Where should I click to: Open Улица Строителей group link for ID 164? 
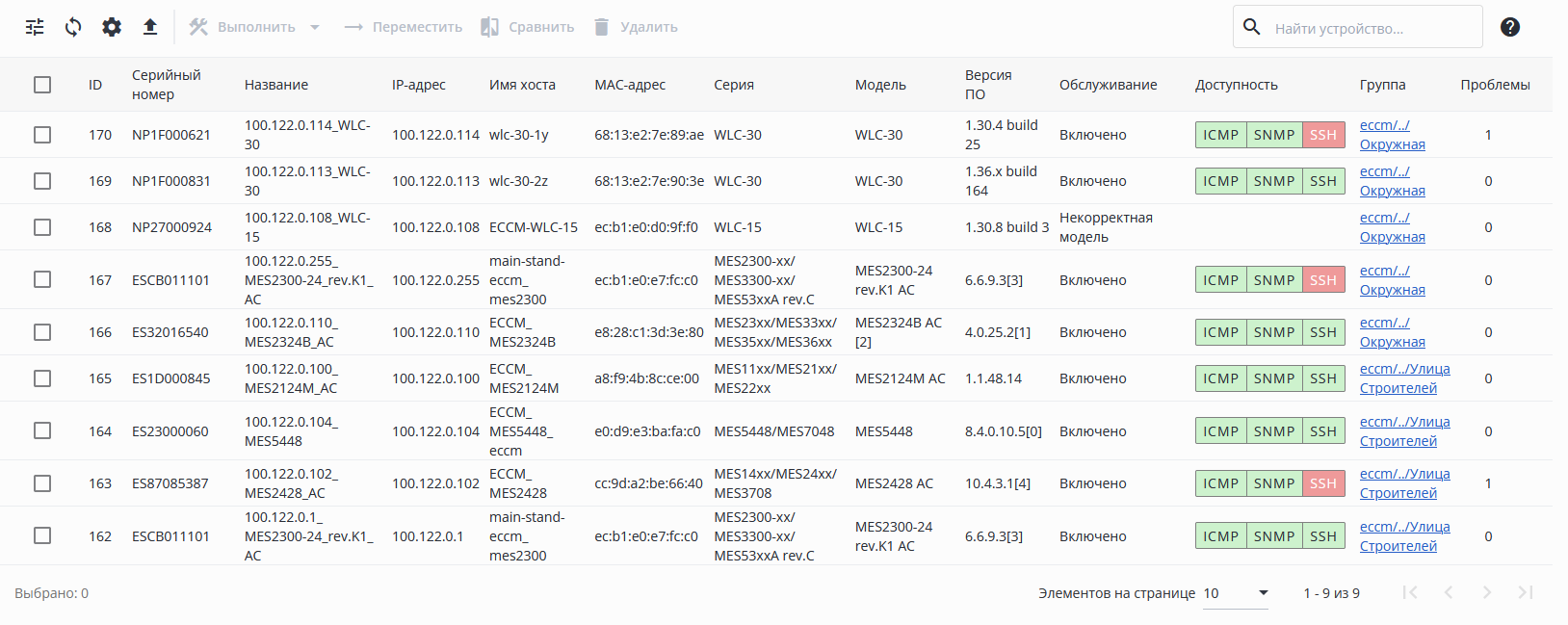coord(1404,431)
